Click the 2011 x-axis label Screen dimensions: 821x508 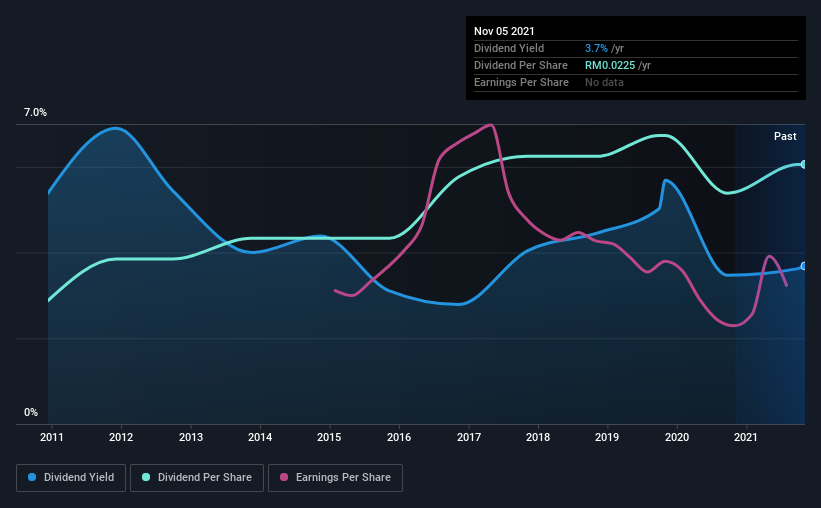[51, 437]
